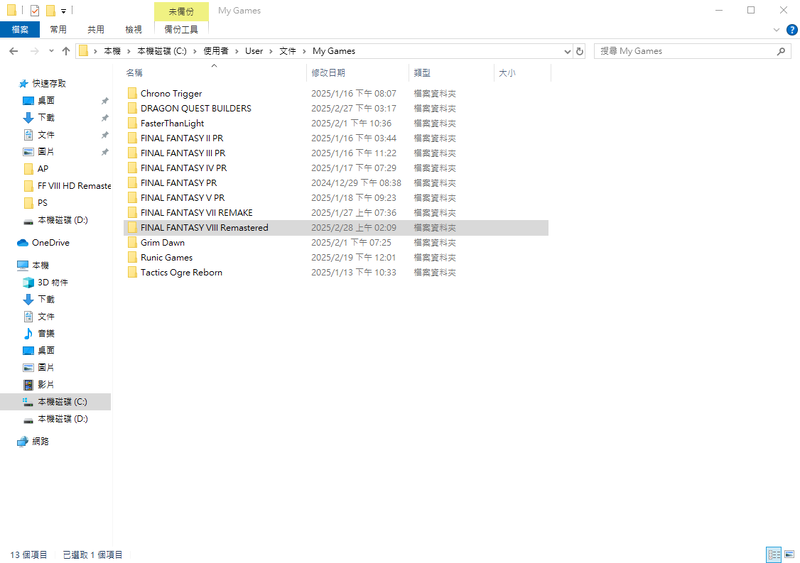800x563 pixels.
Task: Open pinned 桌面 under Quick Access
Action: pos(46,101)
